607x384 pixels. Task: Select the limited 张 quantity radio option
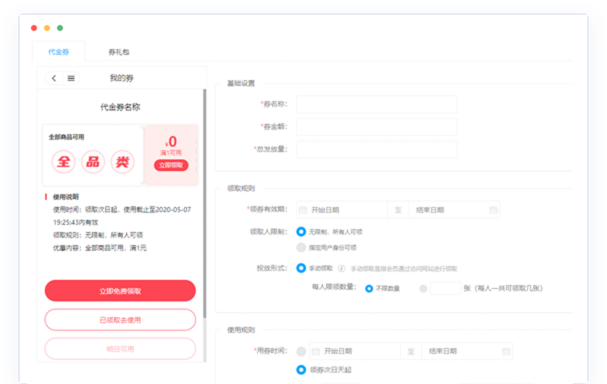pyautogui.click(x=423, y=288)
